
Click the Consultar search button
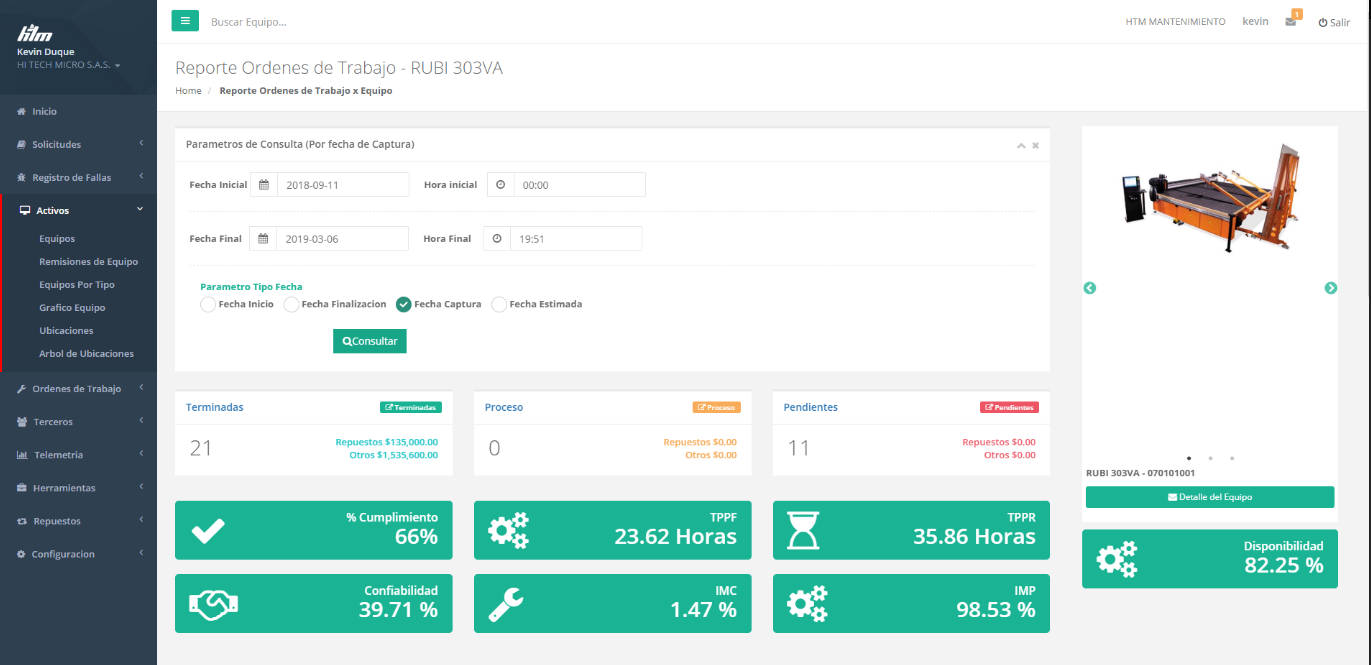click(x=370, y=341)
